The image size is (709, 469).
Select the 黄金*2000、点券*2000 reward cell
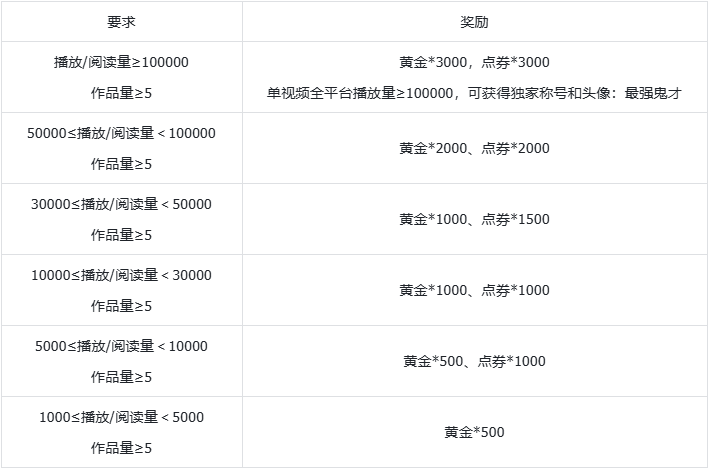(x=474, y=148)
